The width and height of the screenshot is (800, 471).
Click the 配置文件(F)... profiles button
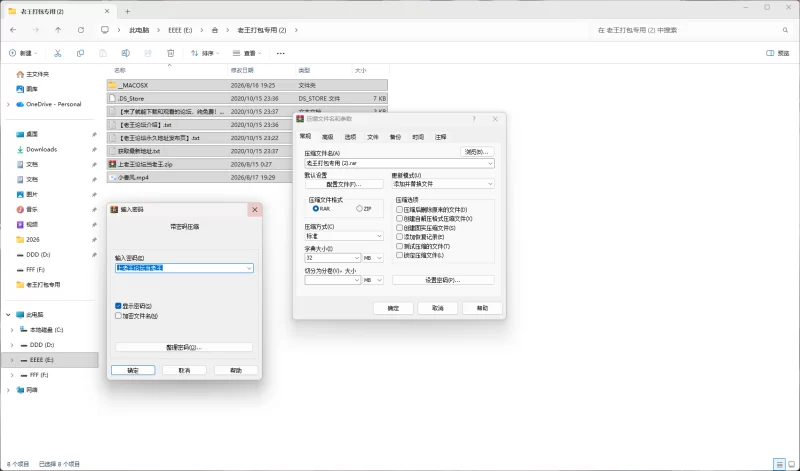coord(344,184)
